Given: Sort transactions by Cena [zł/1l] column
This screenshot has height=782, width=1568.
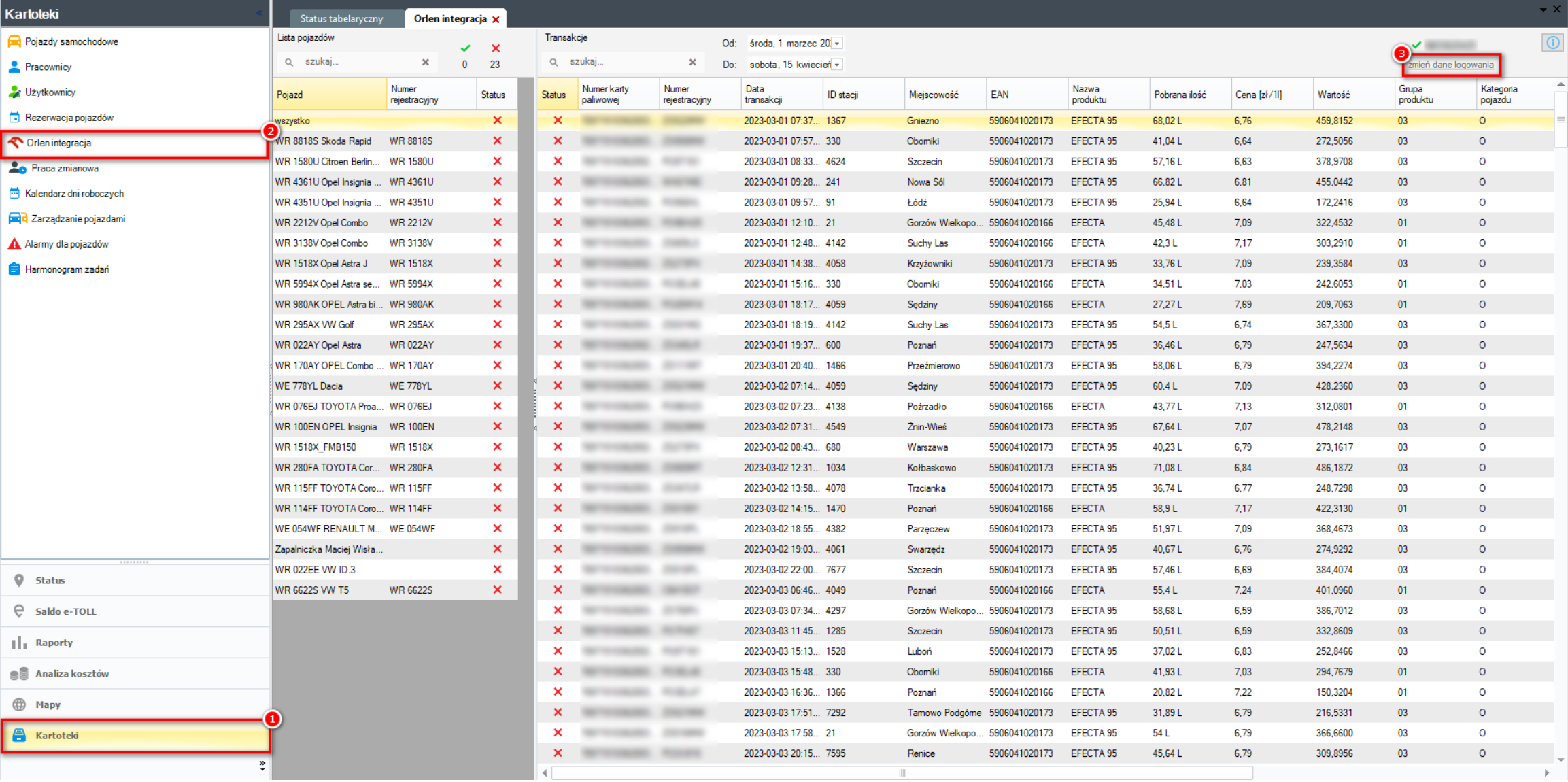Looking at the screenshot, I should pyautogui.click(x=1272, y=95).
